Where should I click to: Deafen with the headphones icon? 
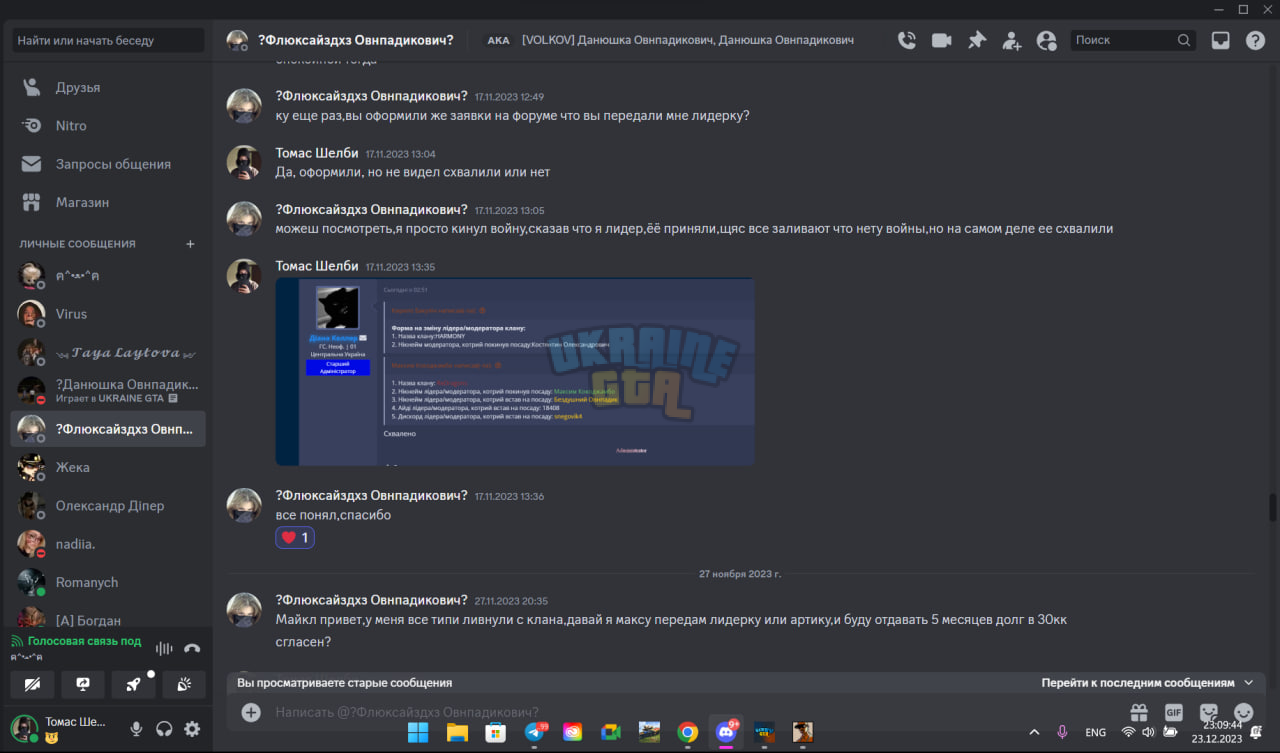pos(164,729)
